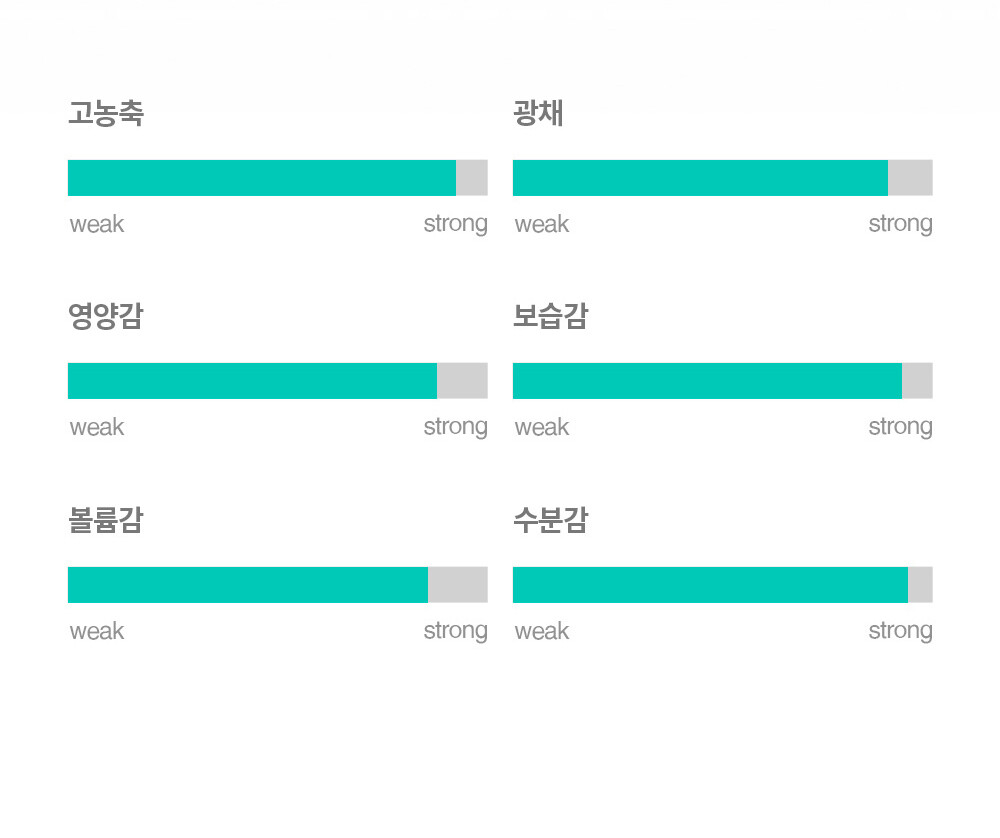Click the teal fill of 보습감 bar
This screenshot has width=1000, height=838.
click(707, 381)
